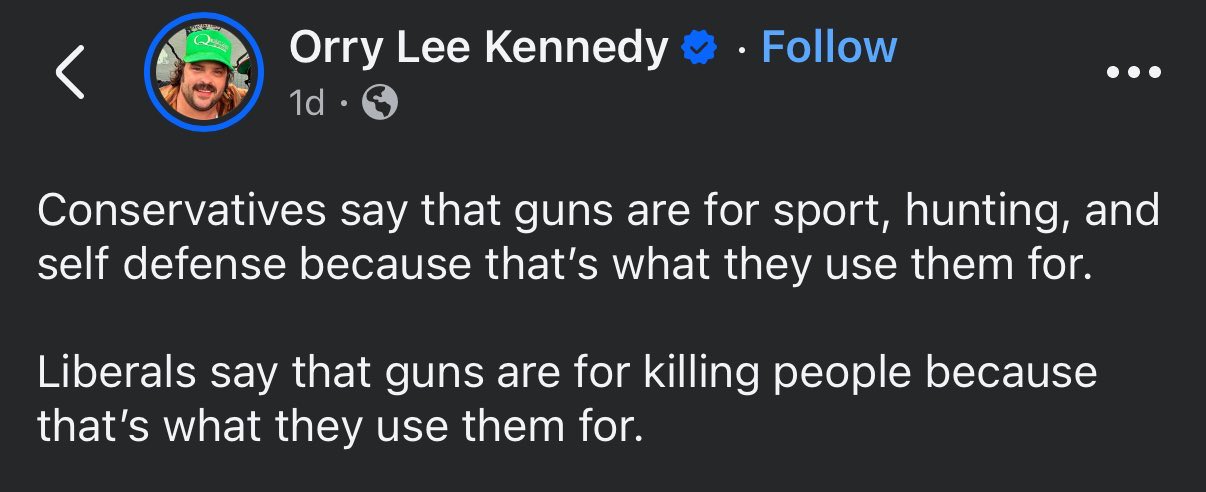This screenshot has height=492, width=1206.
Task: Tap the blue verified badge beside Kennedy
Action: (x=696, y=48)
